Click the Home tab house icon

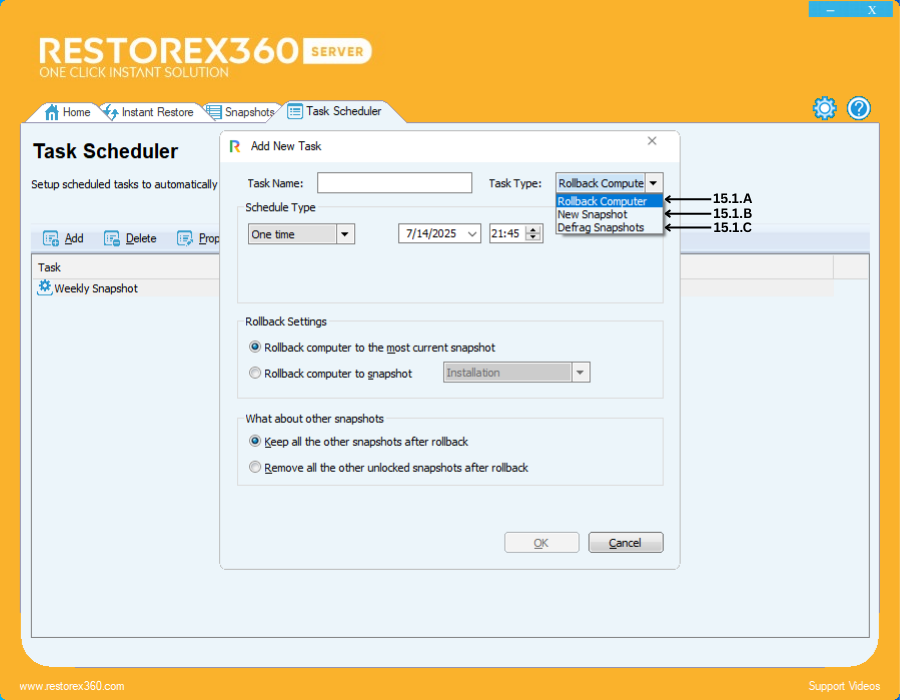click(x=52, y=112)
